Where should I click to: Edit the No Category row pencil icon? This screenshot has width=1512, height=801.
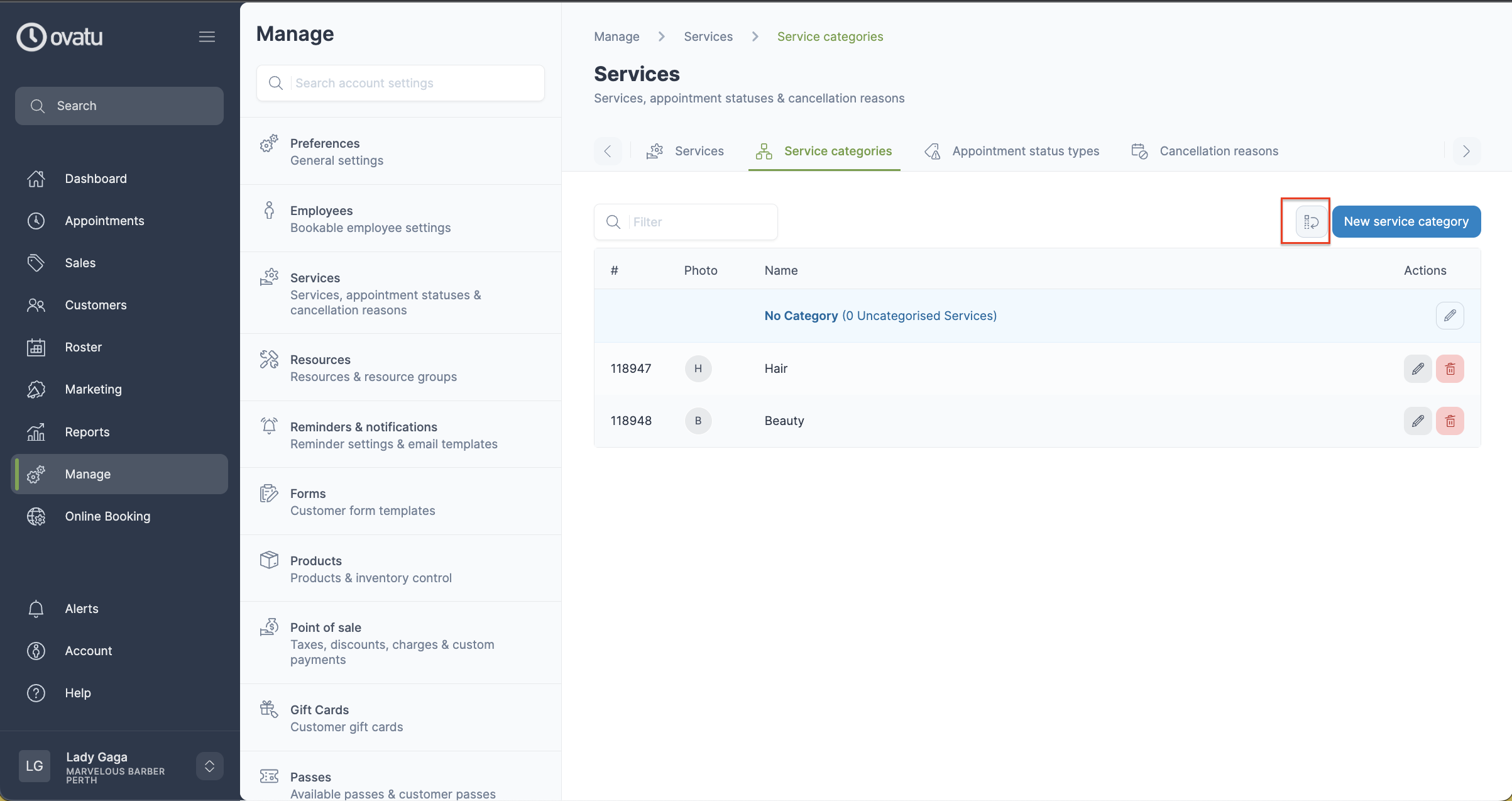(1450, 316)
